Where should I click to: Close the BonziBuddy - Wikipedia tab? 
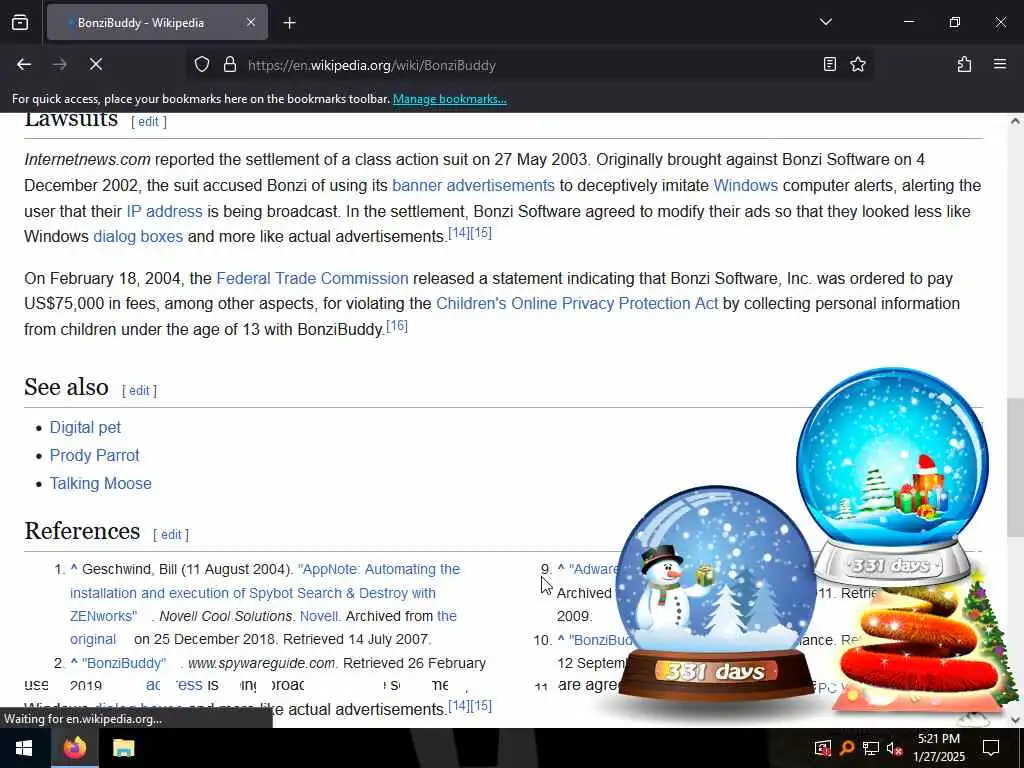coord(251,22)
